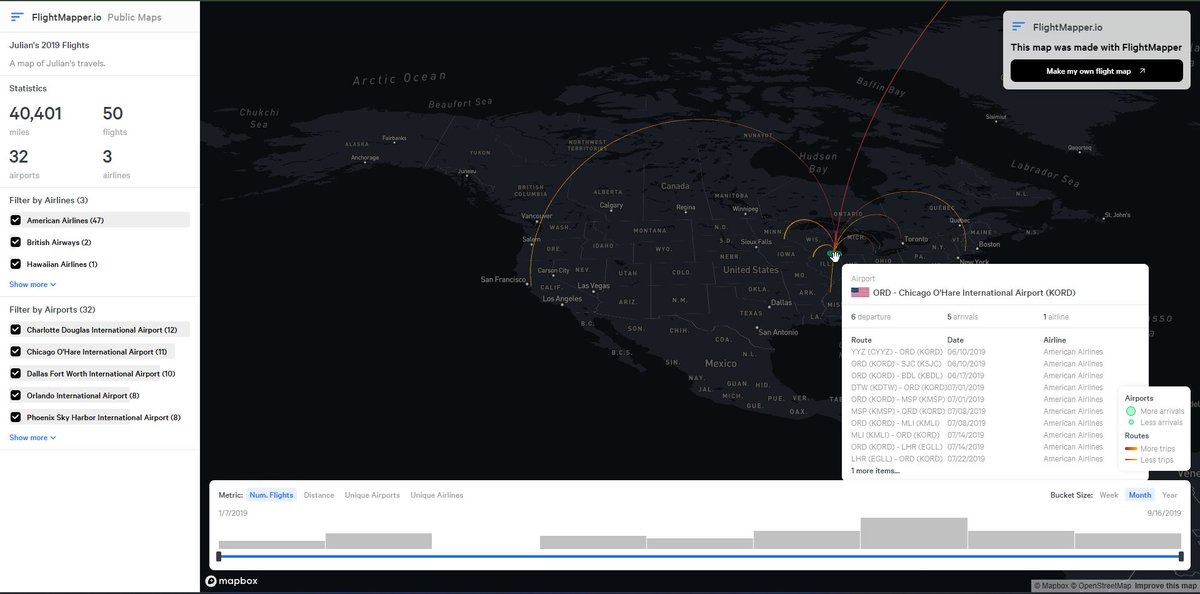Viewport: 1200px width, 594px height.
Task: Click the 50 flights statistic
Action: pos(114,120)
